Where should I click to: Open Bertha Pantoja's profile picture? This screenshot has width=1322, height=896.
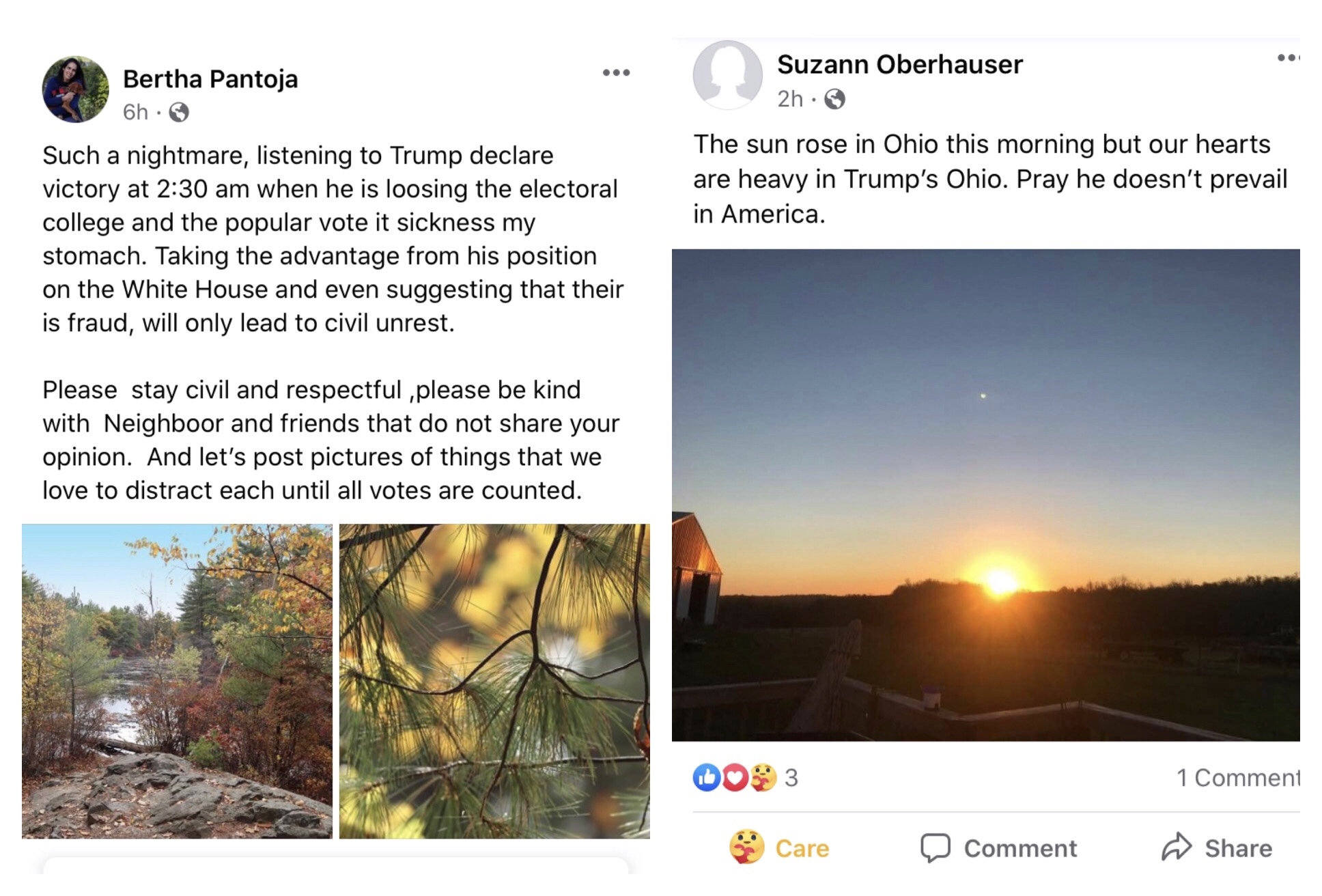(x=75, y=89)
